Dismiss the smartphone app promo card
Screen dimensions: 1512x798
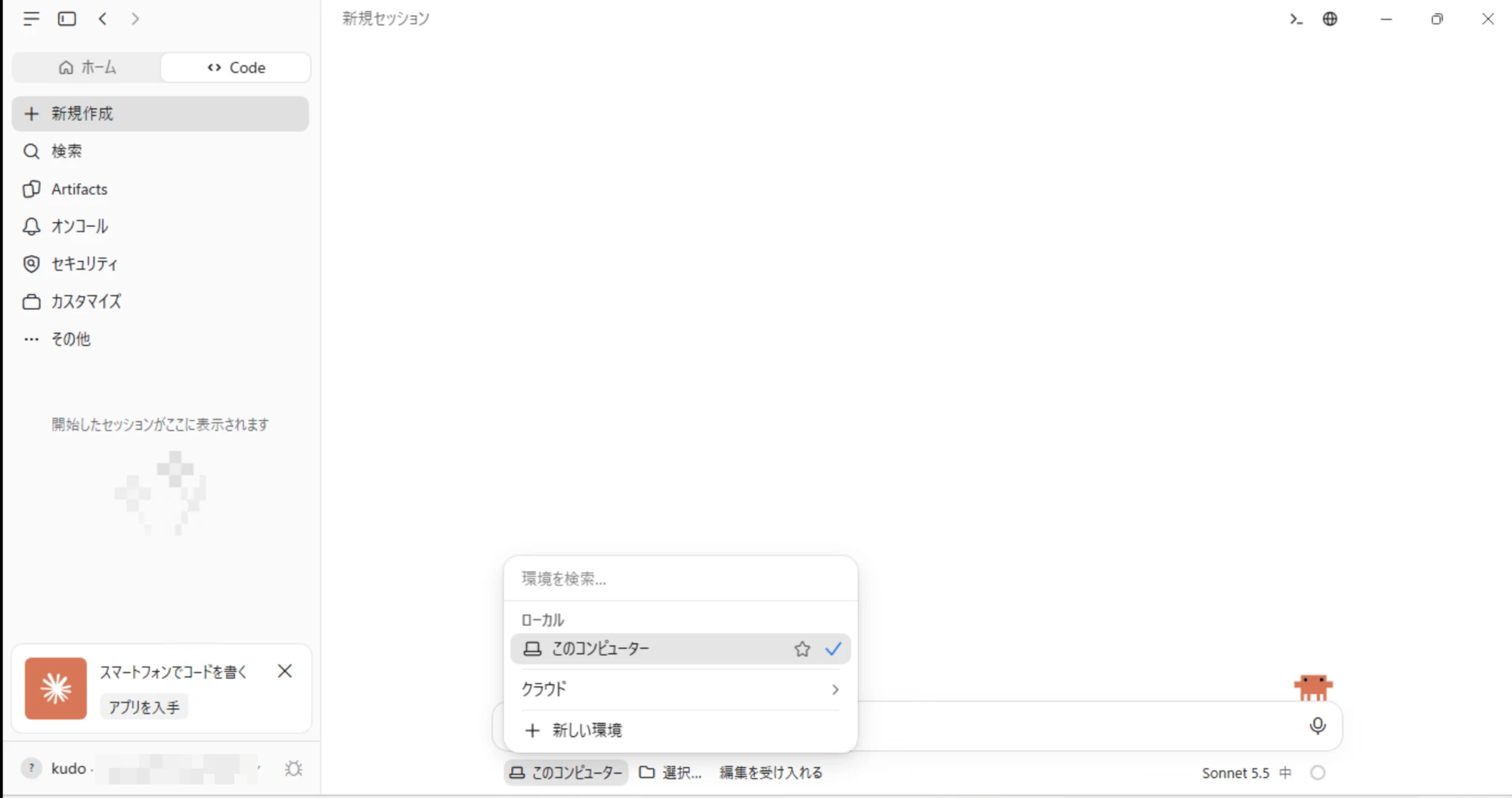click(285, 671)
